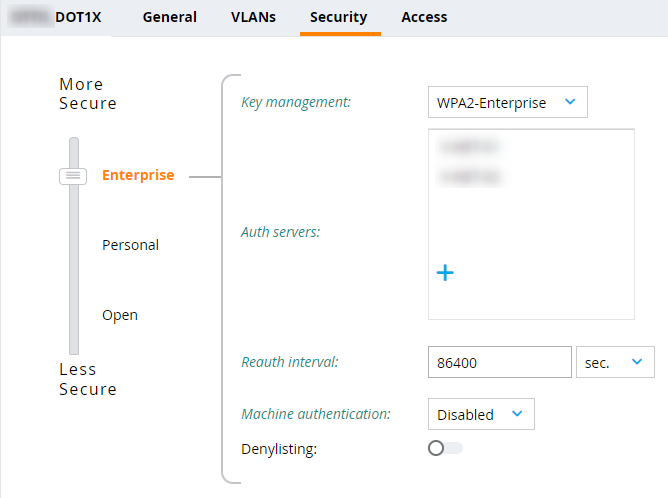The image size is (668, 498).
Task: Select the second blurred auth server entry
Action: click(469, 176)
